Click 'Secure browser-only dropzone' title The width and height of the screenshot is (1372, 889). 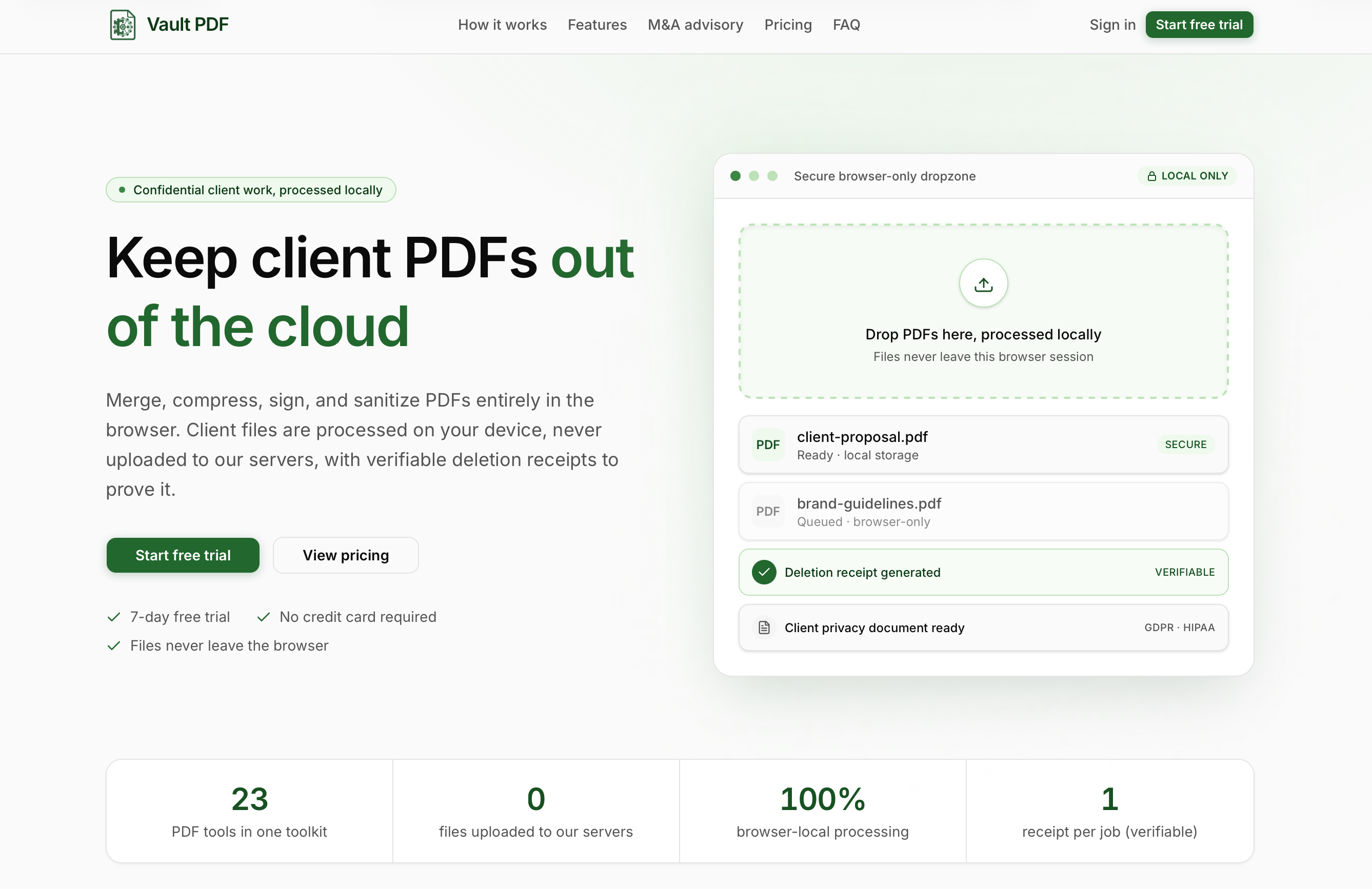884,176
